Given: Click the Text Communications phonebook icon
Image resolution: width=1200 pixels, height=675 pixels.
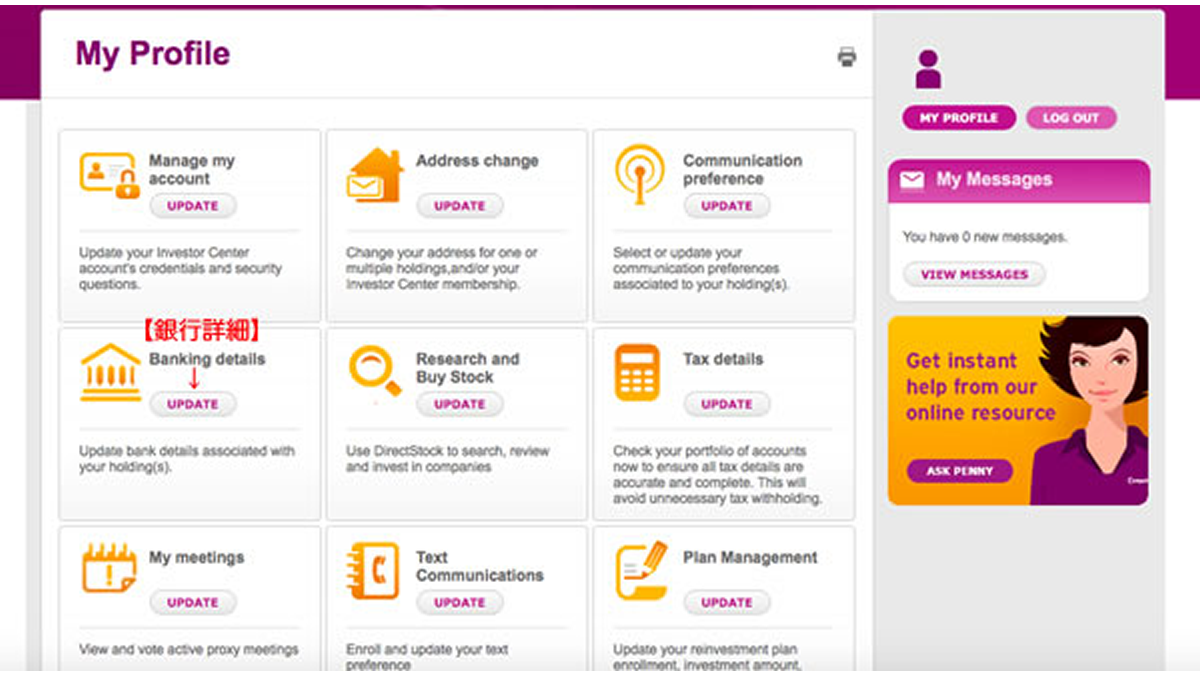Looking at the screenshot, I should point(373,571).
